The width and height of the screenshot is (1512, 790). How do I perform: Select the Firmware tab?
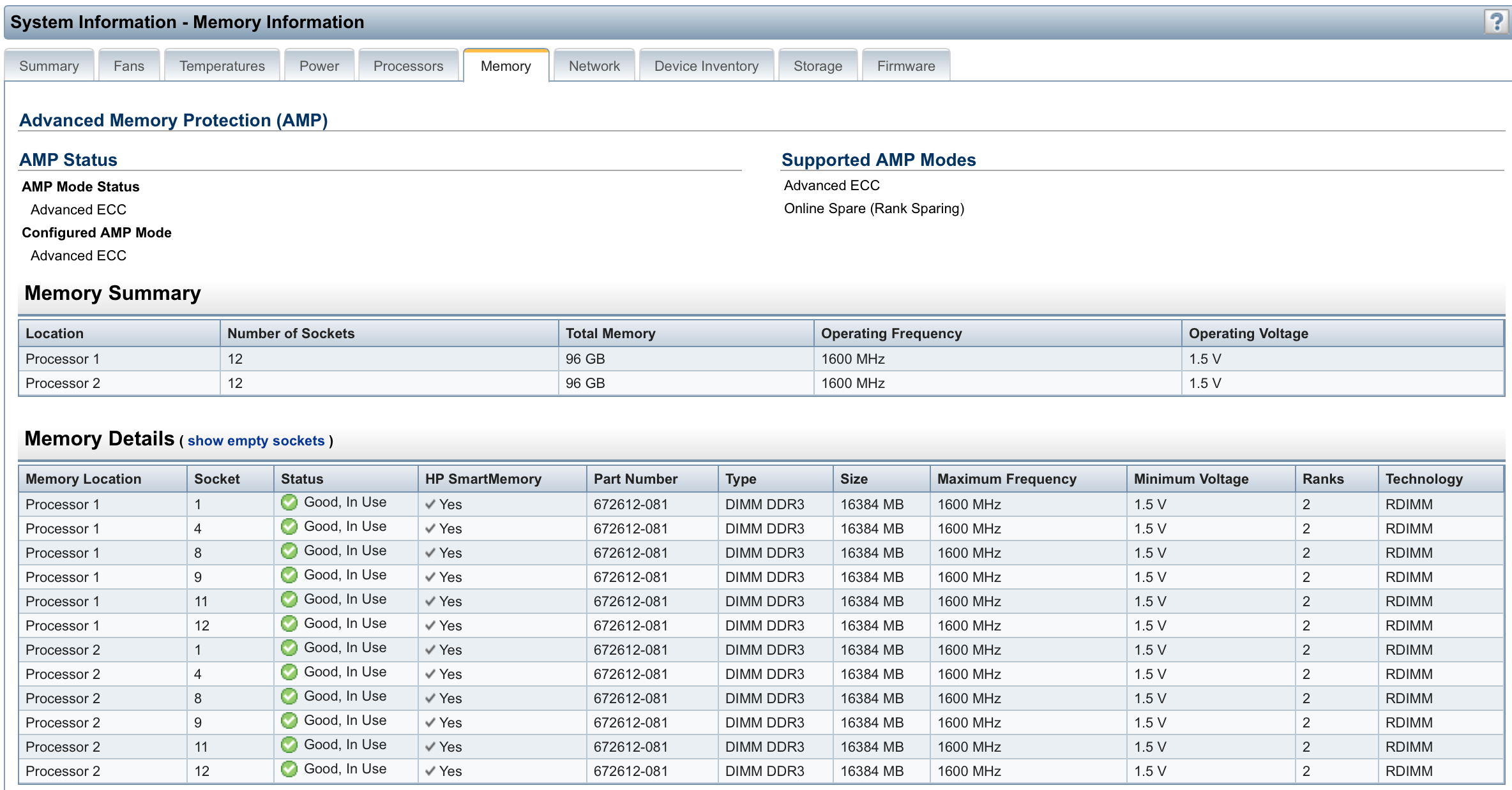pos(905,66)
